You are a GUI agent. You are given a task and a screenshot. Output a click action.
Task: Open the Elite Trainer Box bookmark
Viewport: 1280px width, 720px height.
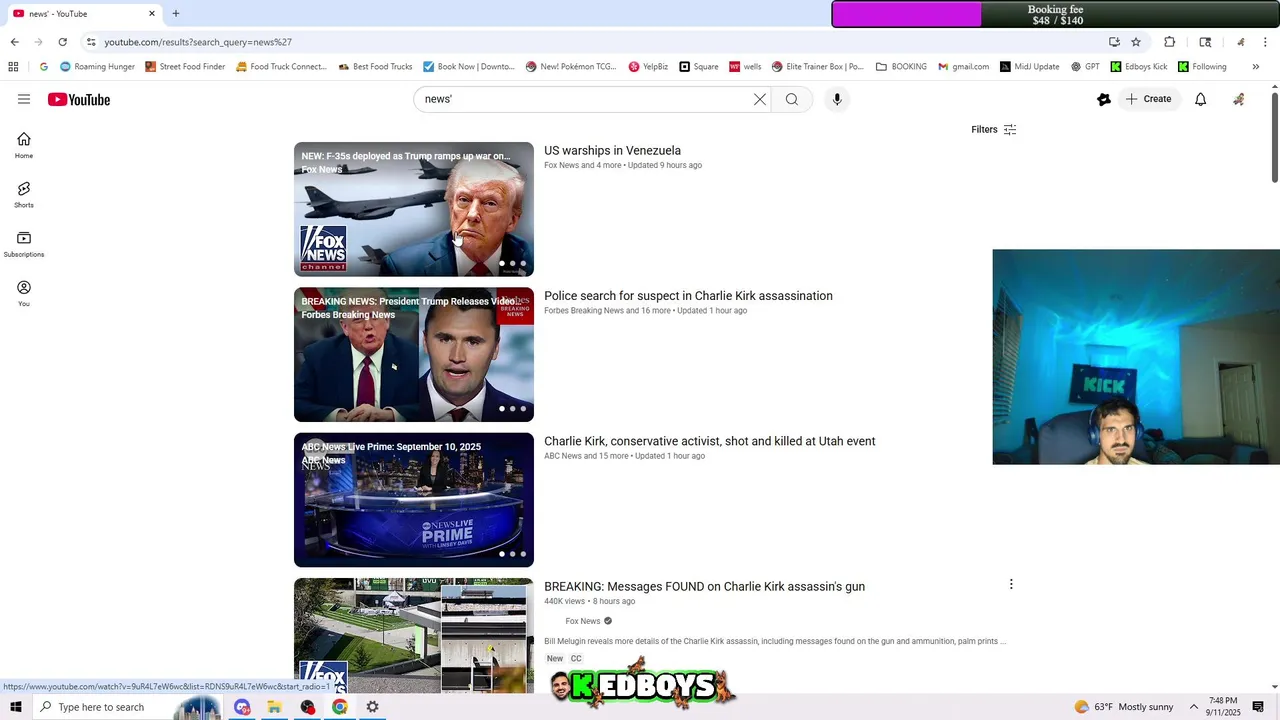(818, 67)
